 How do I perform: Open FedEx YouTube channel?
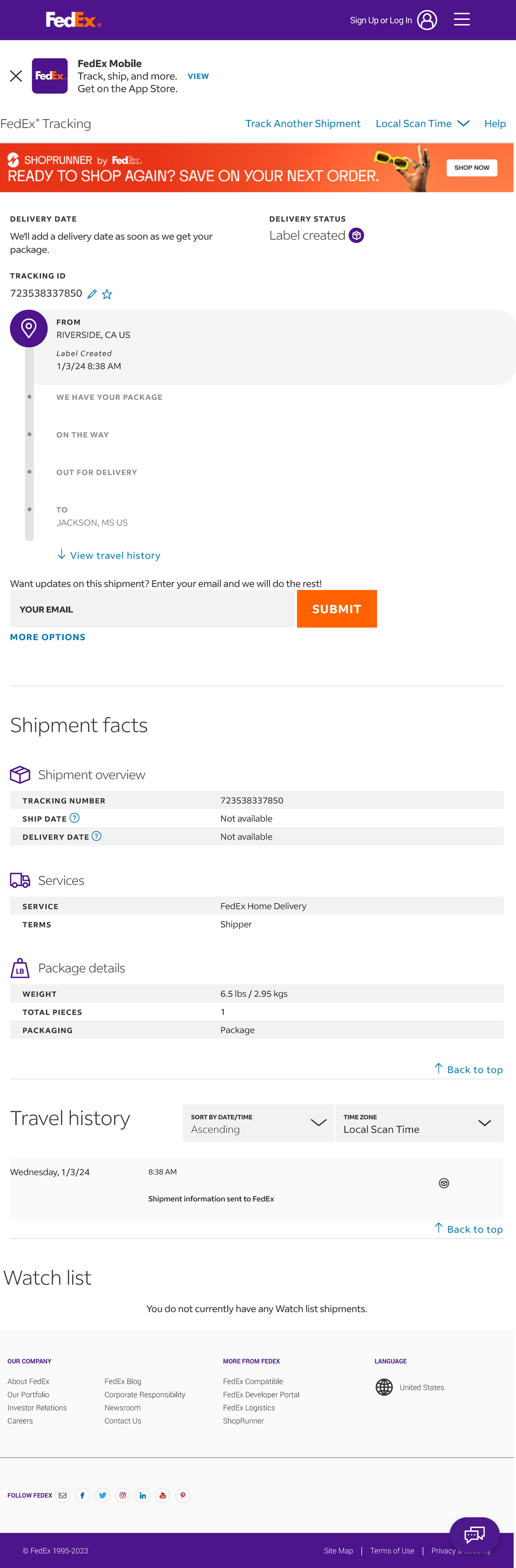point(163,1495)
